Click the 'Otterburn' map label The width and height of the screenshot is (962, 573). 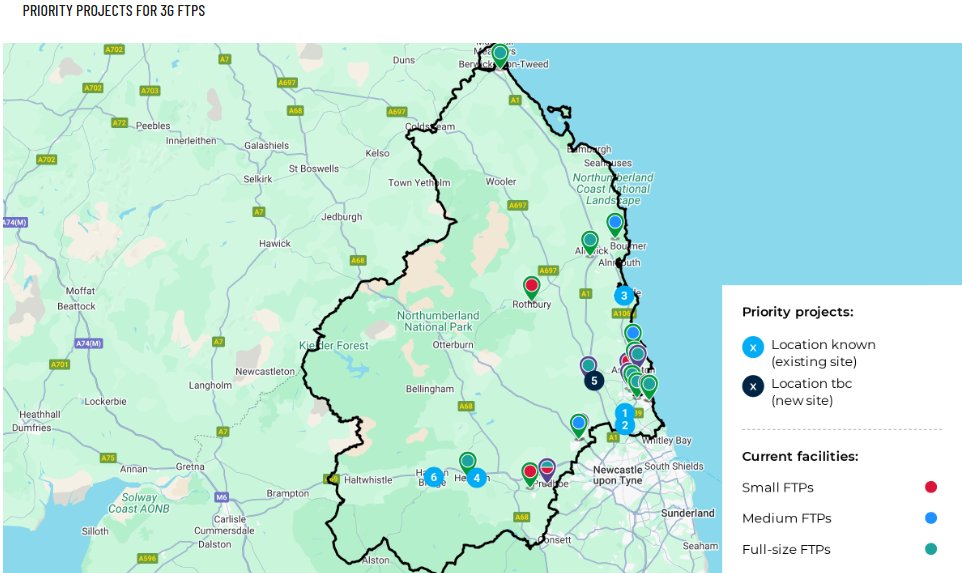[x=453, y=345]
